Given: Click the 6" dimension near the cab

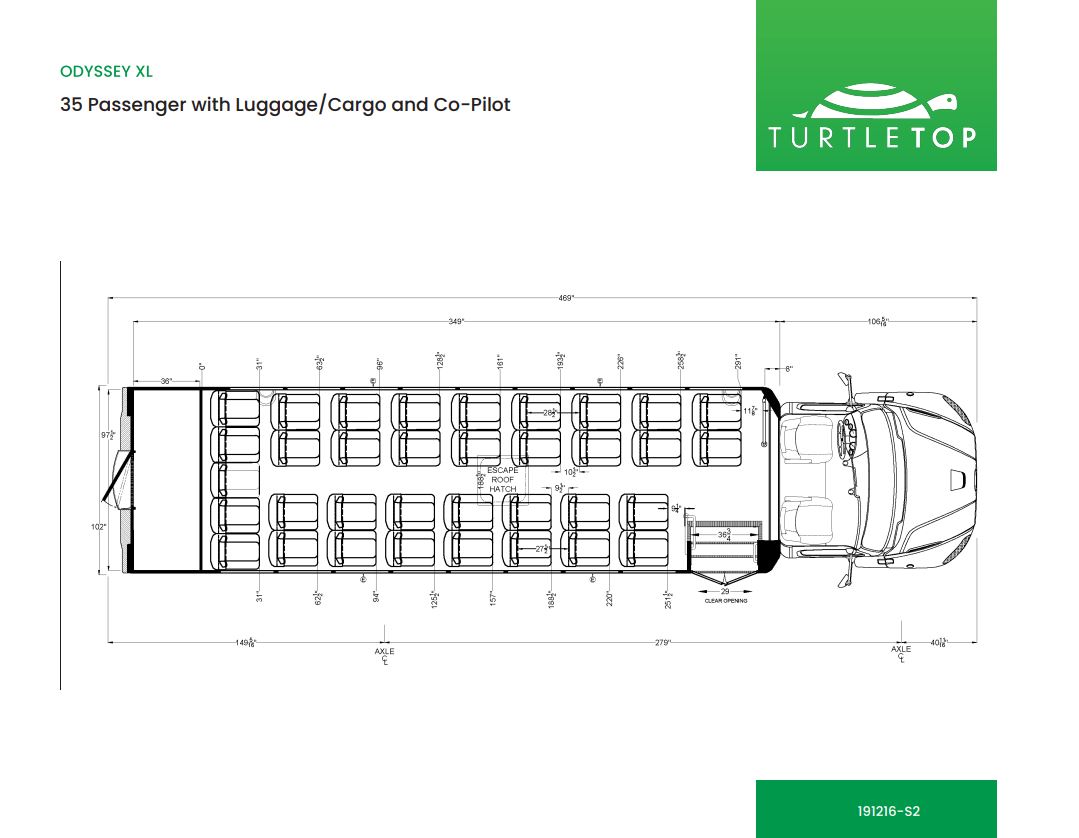Looking at the screenshot, I should pos(789,369).
